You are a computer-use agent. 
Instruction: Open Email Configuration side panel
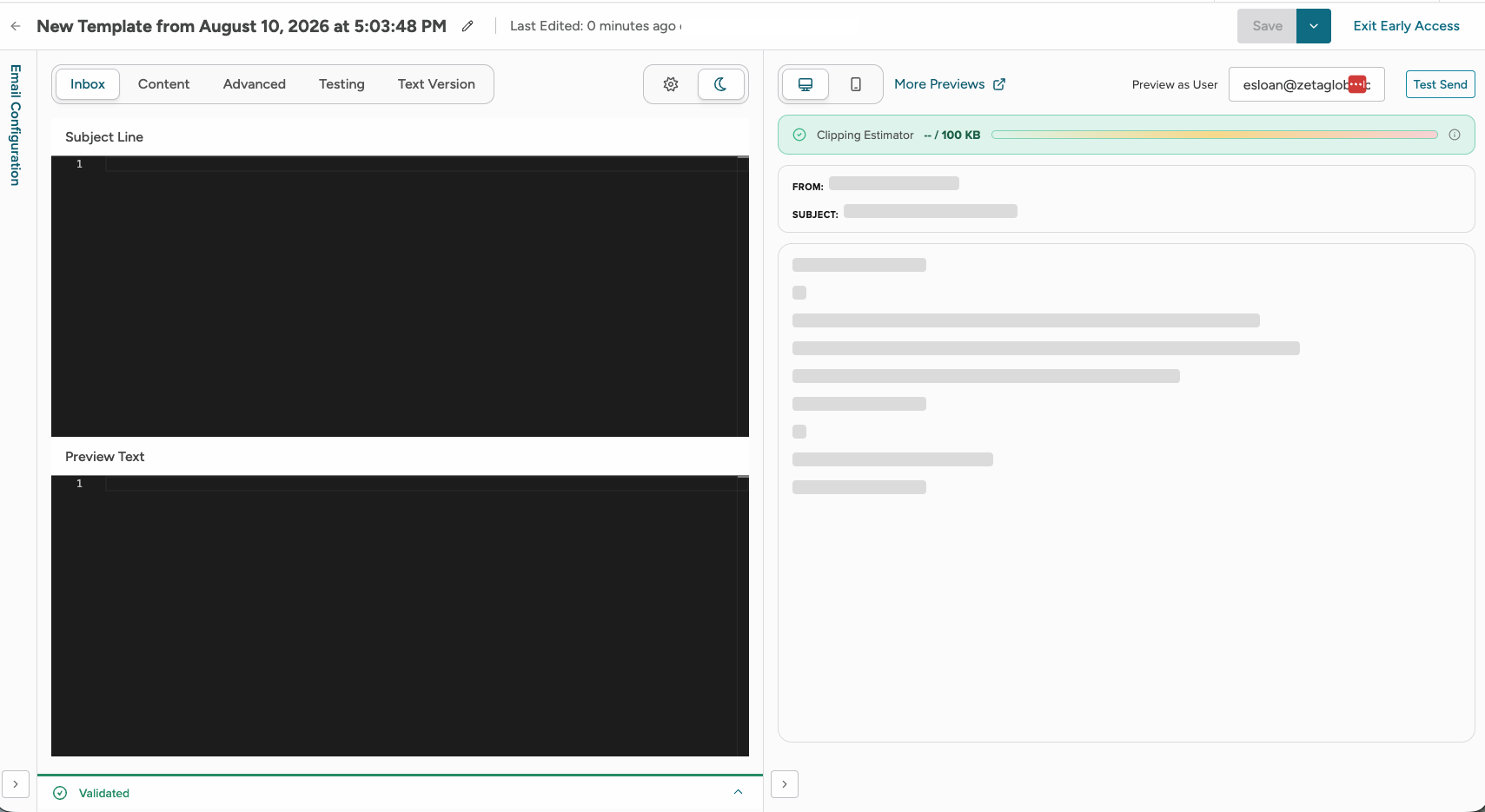pyautogui.click(x=15, y=125)
